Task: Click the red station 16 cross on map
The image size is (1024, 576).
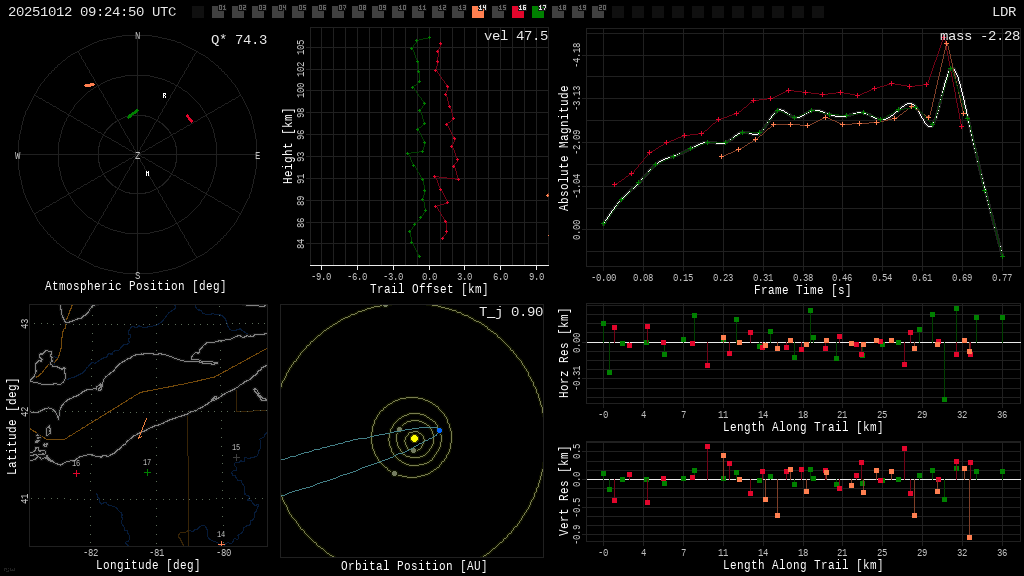Action: (x=76, y=473)
